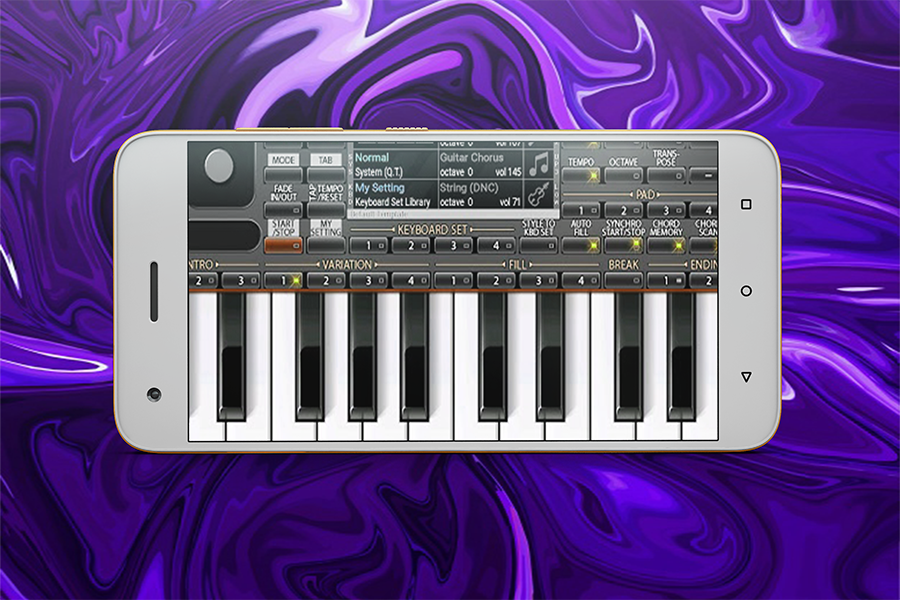Select Variation 2 button
Image resolution: width=900 pixels, height=600 pixels.
click(x=326, y=281)
